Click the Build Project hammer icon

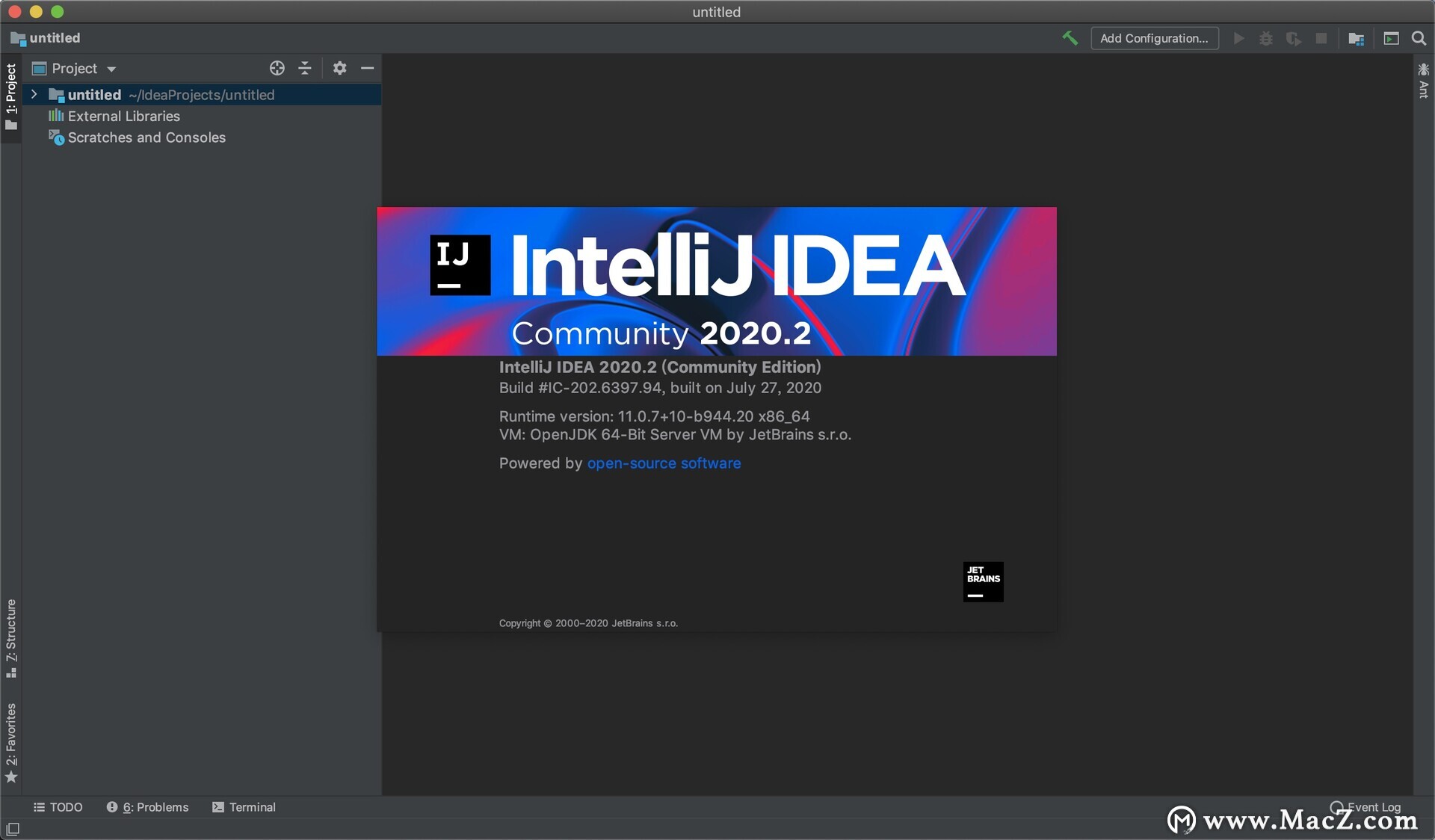[x=1070, y=38]
